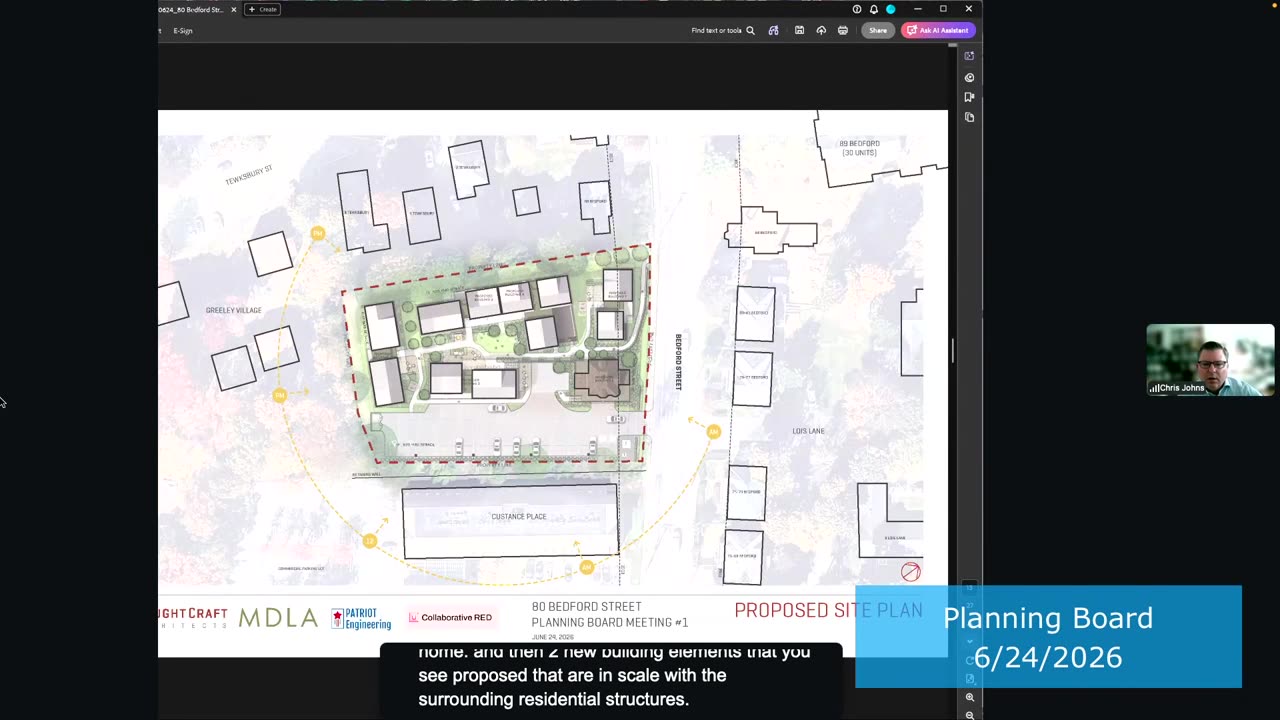1280x720 pixels.
Task: Click the Patriot Engineering logo
Action: (x=361, y=619)
